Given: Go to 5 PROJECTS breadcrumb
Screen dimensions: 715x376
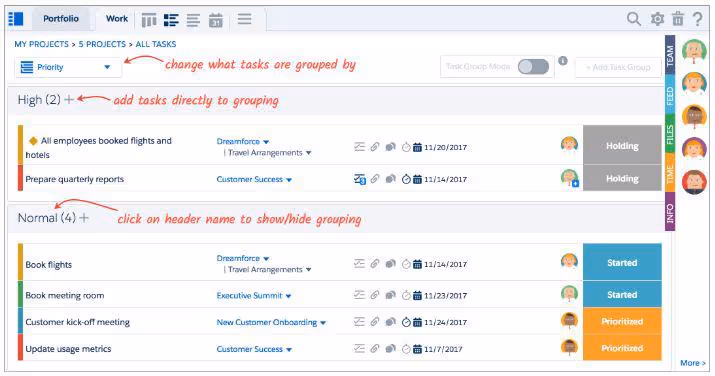Looking at the screenshot, I should (x=102, y=44).
